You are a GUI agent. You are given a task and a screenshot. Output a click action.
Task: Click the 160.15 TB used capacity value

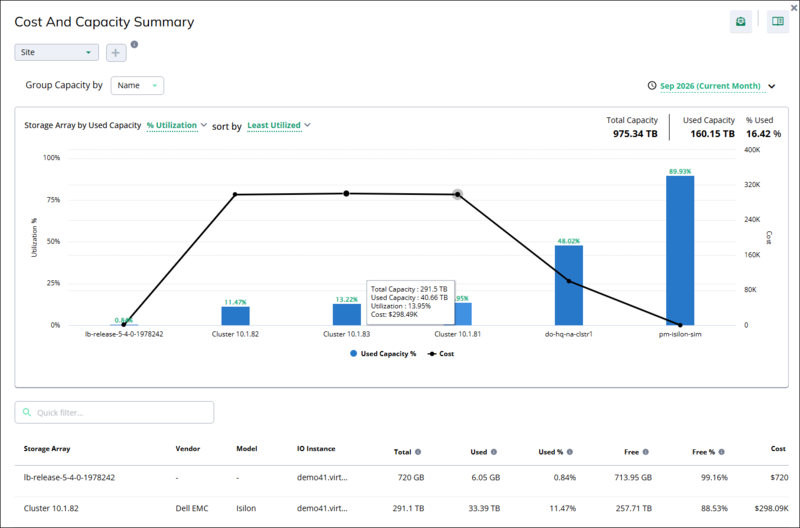pyautogui.click(x=712, y=134)
